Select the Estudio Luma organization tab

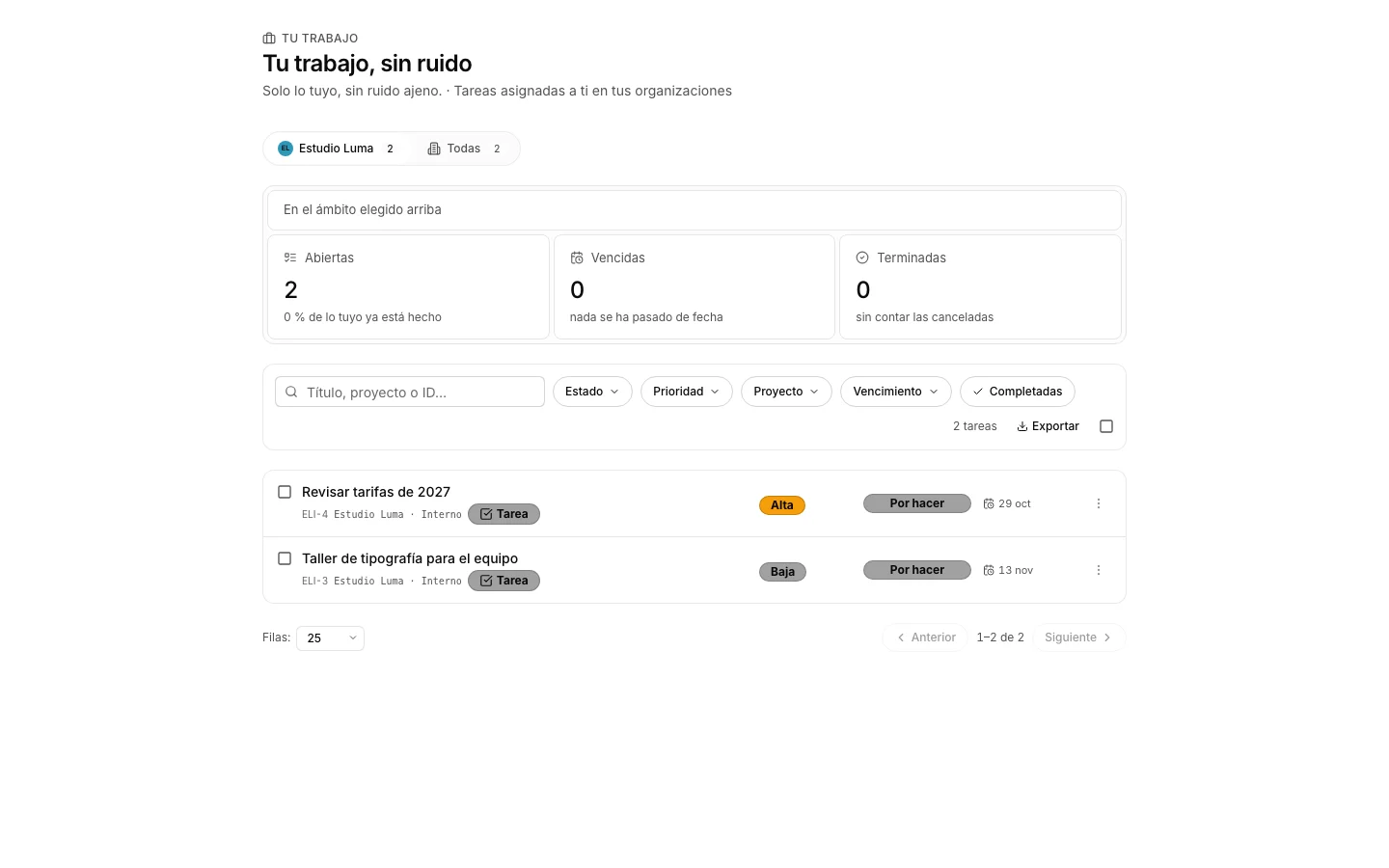(x=338, y=149)
